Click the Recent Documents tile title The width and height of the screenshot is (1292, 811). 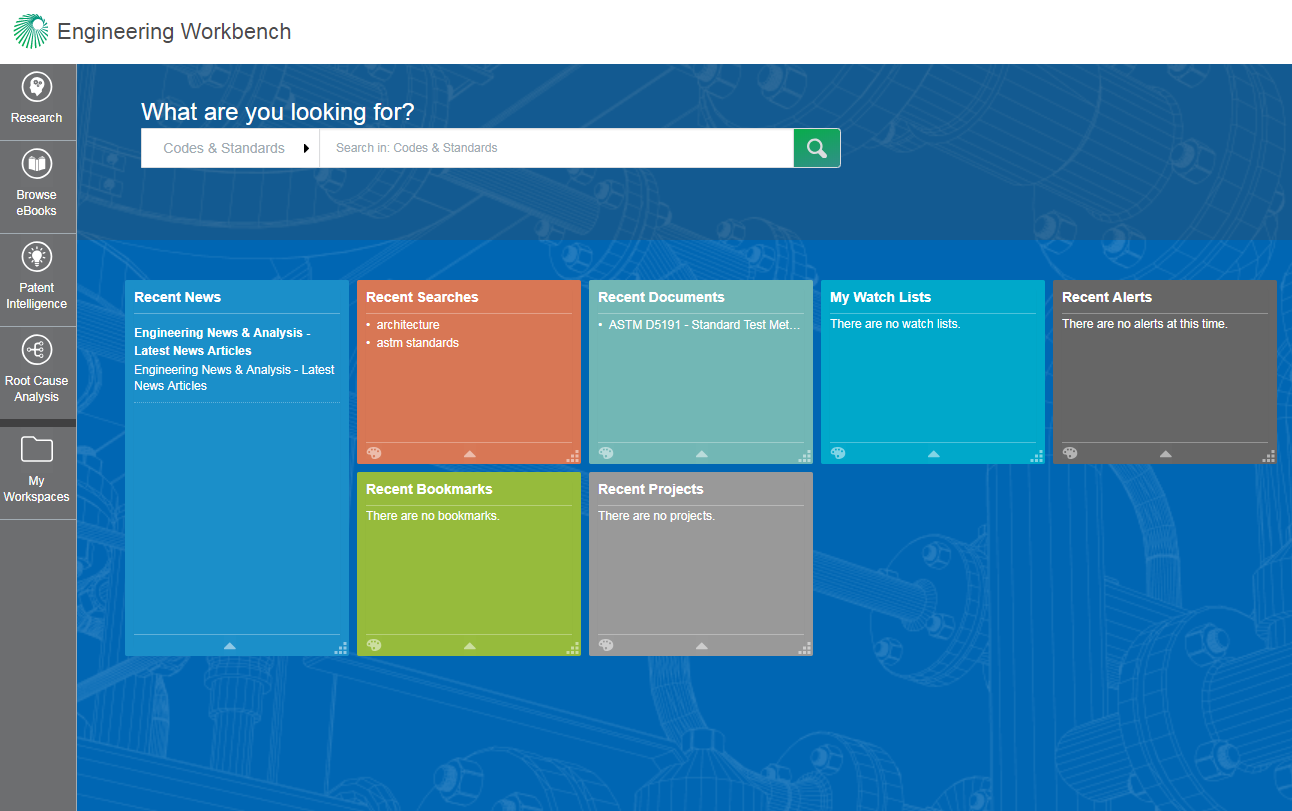tap(661, 297)
